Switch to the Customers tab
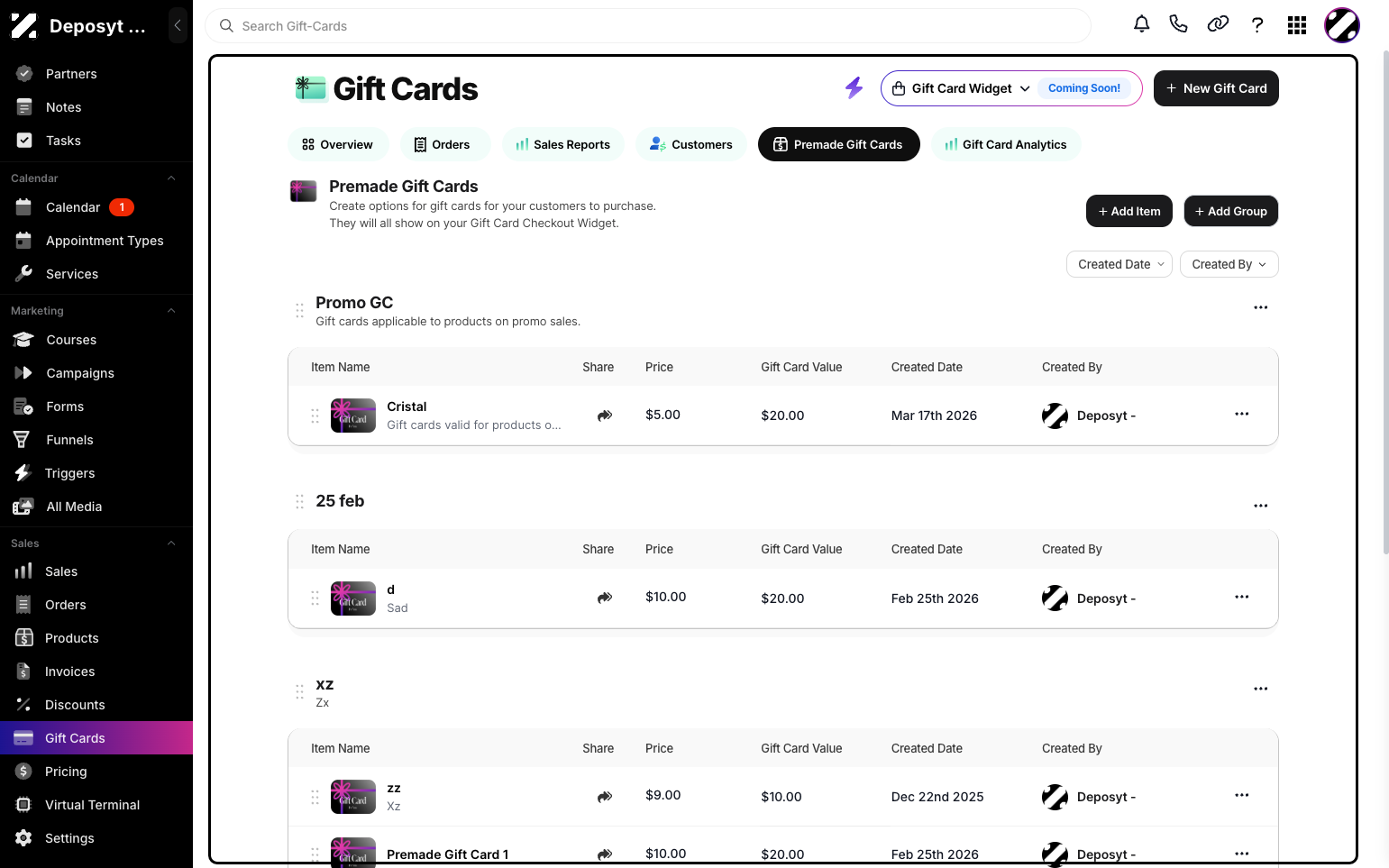This screenshot has width=1389, height=868. click(x=691, y=144)
